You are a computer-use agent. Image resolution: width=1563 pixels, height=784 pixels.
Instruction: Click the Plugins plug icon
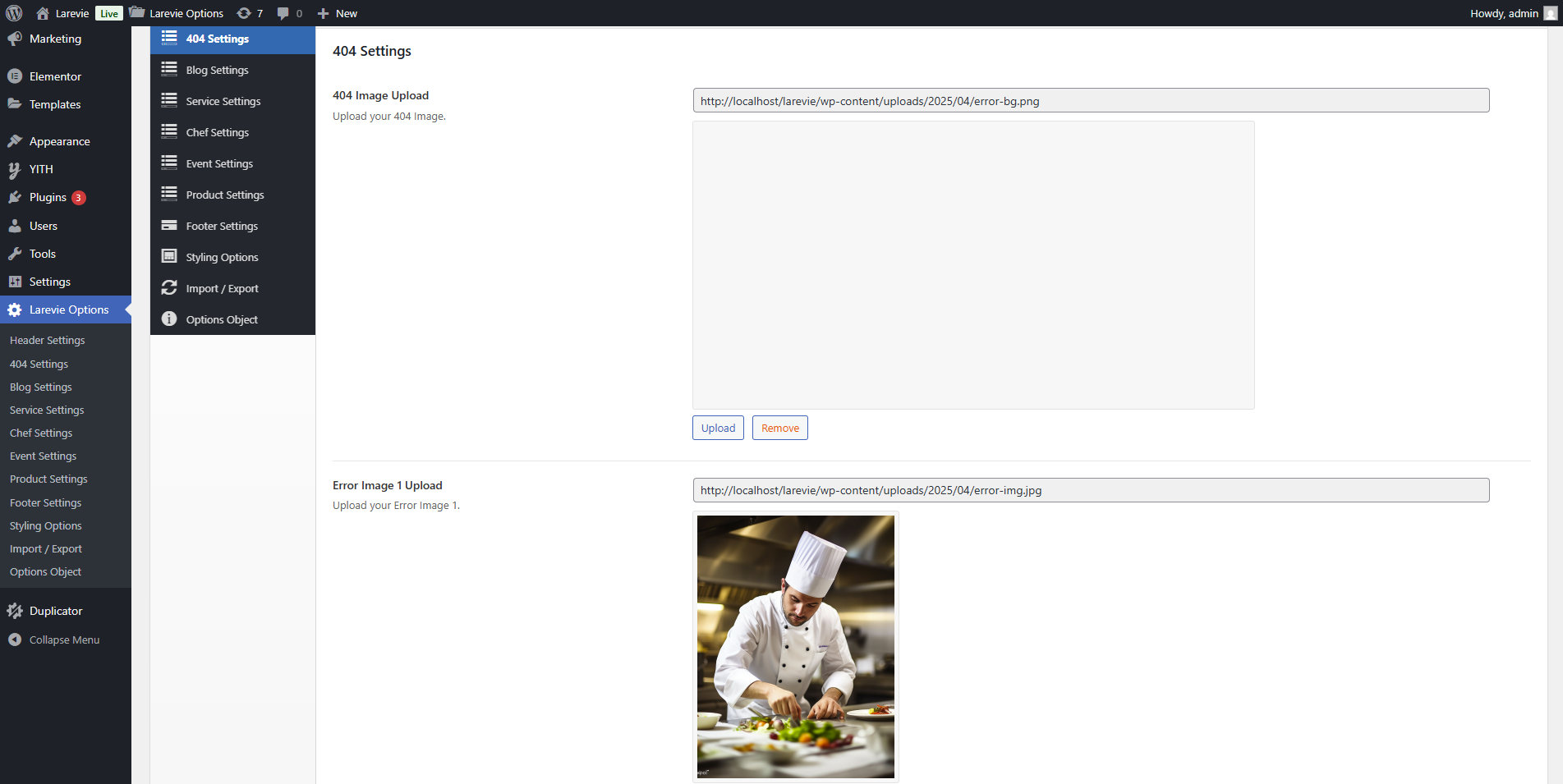click(15, 197)
